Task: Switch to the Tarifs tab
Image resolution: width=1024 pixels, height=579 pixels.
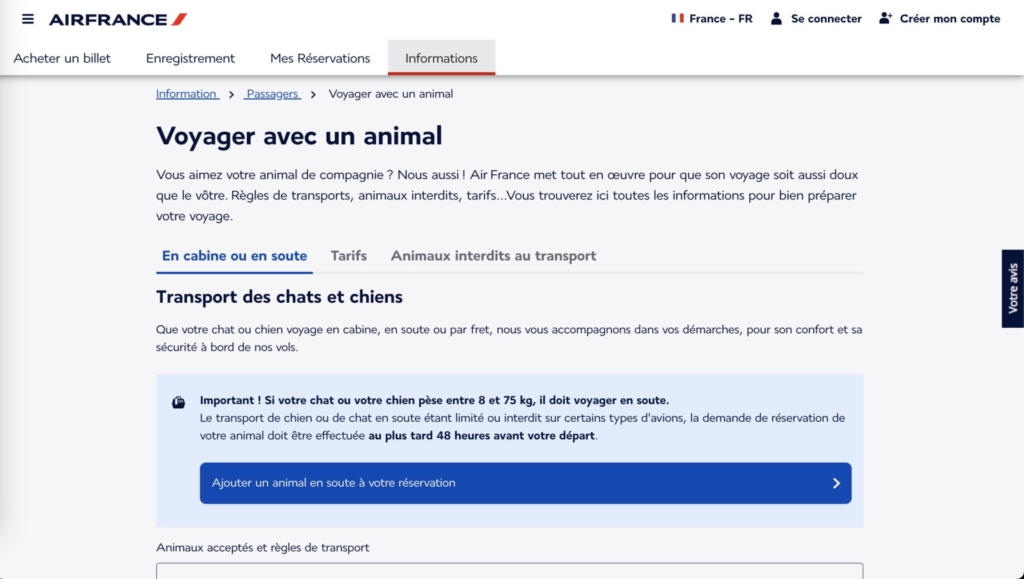Action: pyautogui.click(x=349, y=256)
